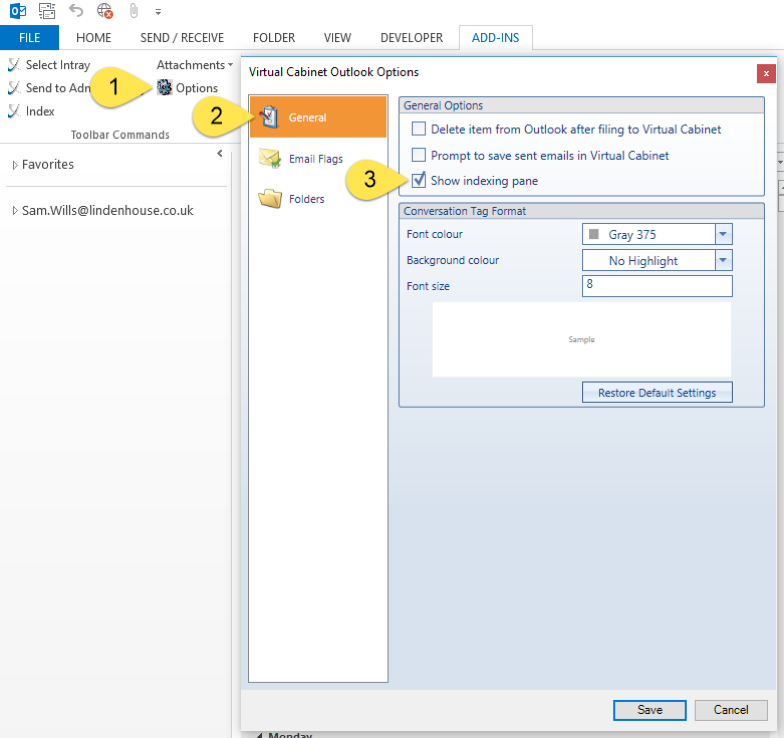Open the FILE tab

pos(30,38)
